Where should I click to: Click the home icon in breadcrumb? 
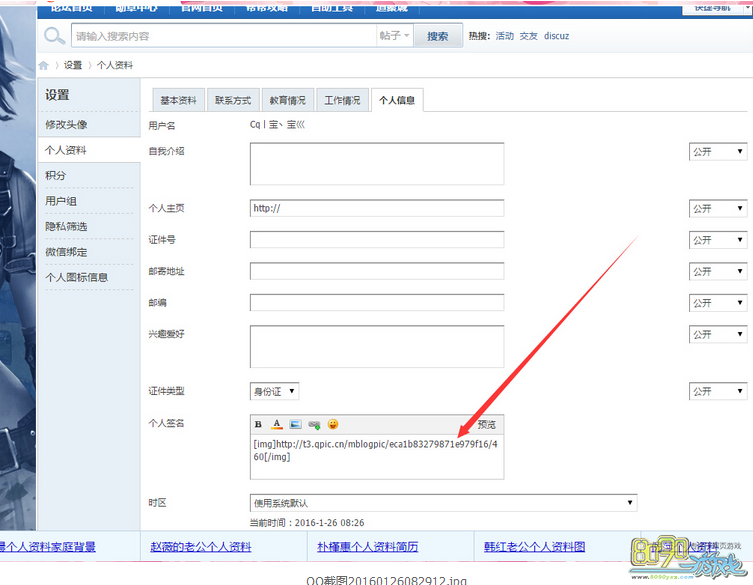44,65
